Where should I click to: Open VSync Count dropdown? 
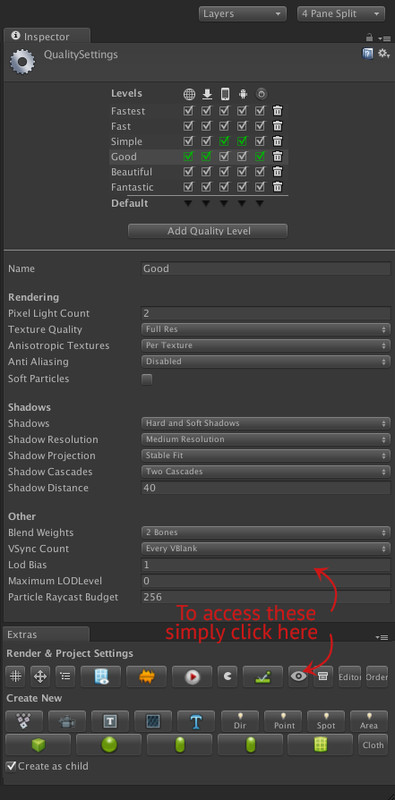tap(266, 549)
